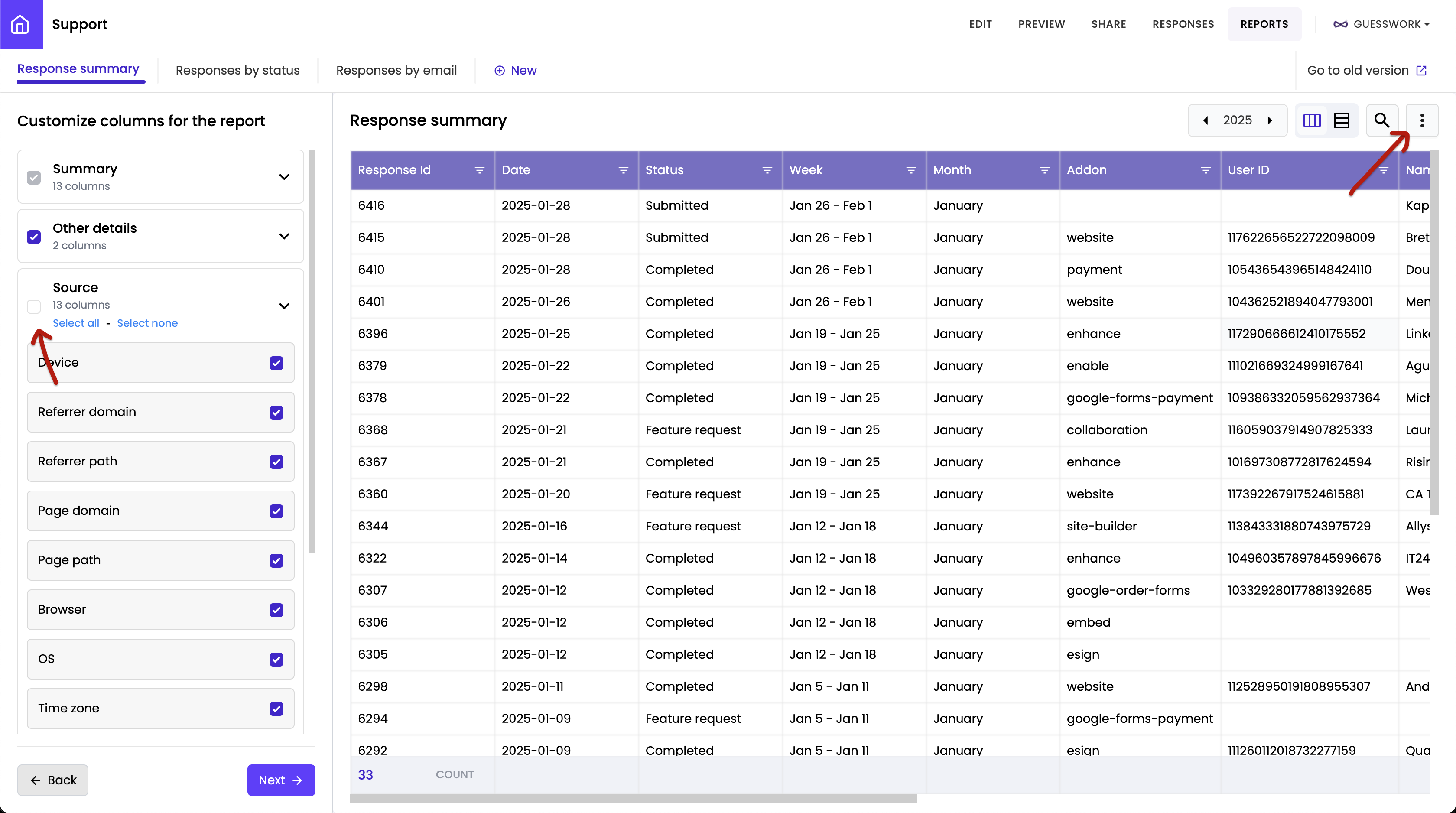This screenshot has width=1456, height=813.
Task: Click the table horizontal scrollbar
Action: coord(633,799)
